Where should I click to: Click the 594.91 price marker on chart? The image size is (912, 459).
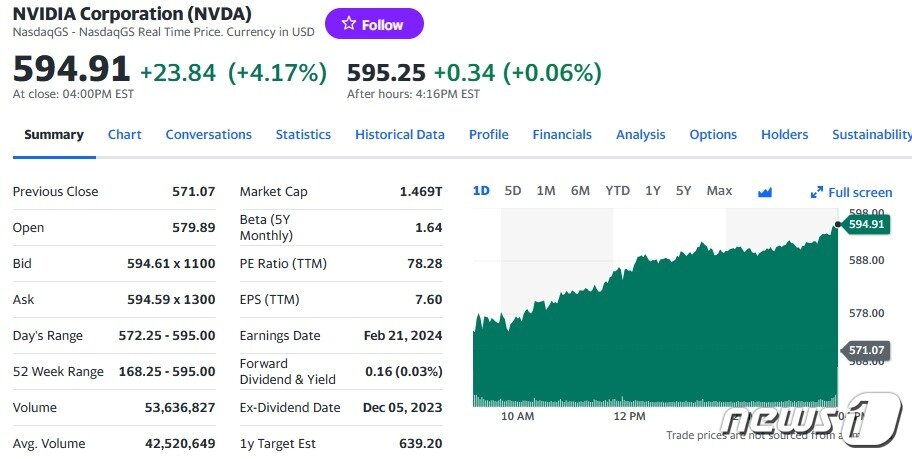(x=865, y=224)
